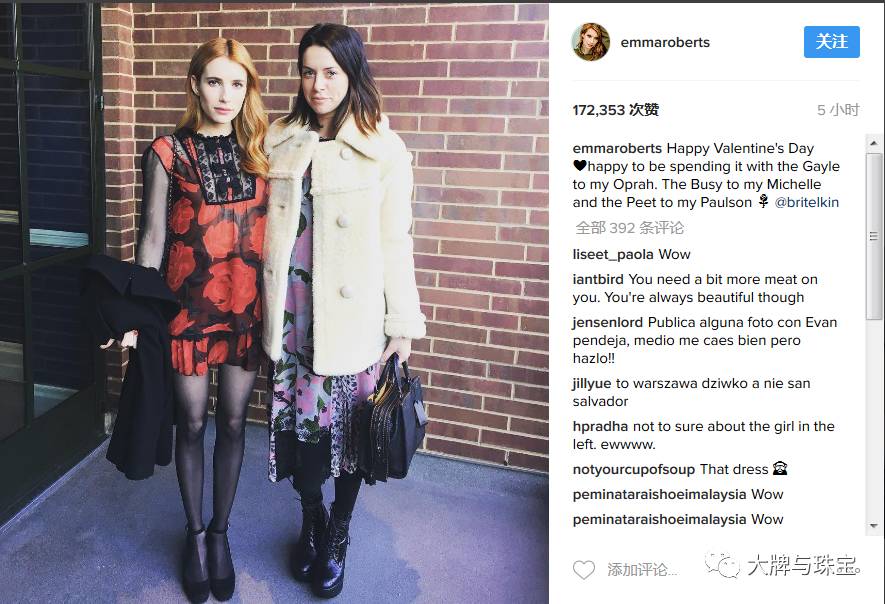Image resolution: width=885 pixels, height=604 pixels.
Task: Open iantbird commenter profile
Action: (598, 279)
